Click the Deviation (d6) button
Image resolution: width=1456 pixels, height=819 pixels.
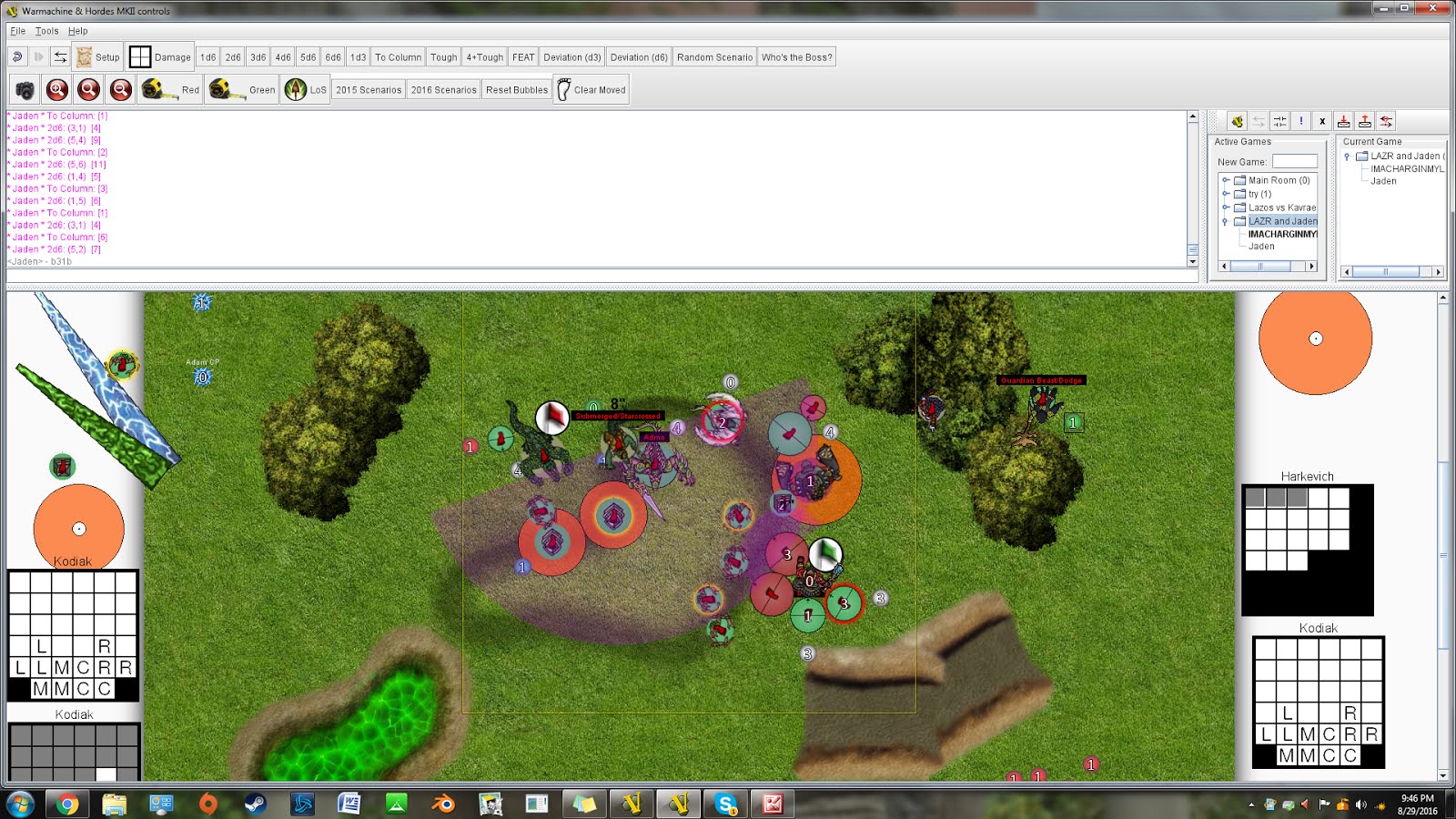pos(639,56)
